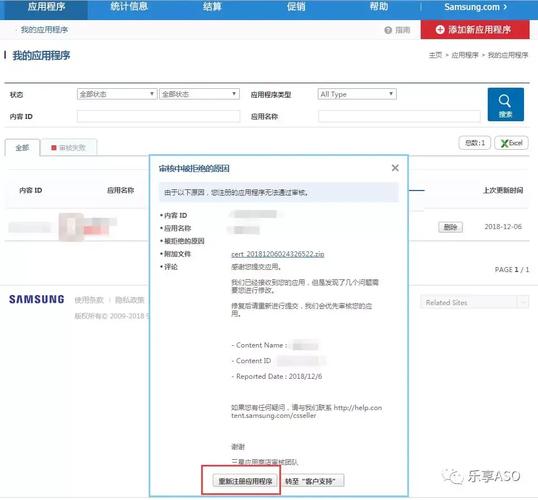Expand the first 全部状态 dropdown

117,94
